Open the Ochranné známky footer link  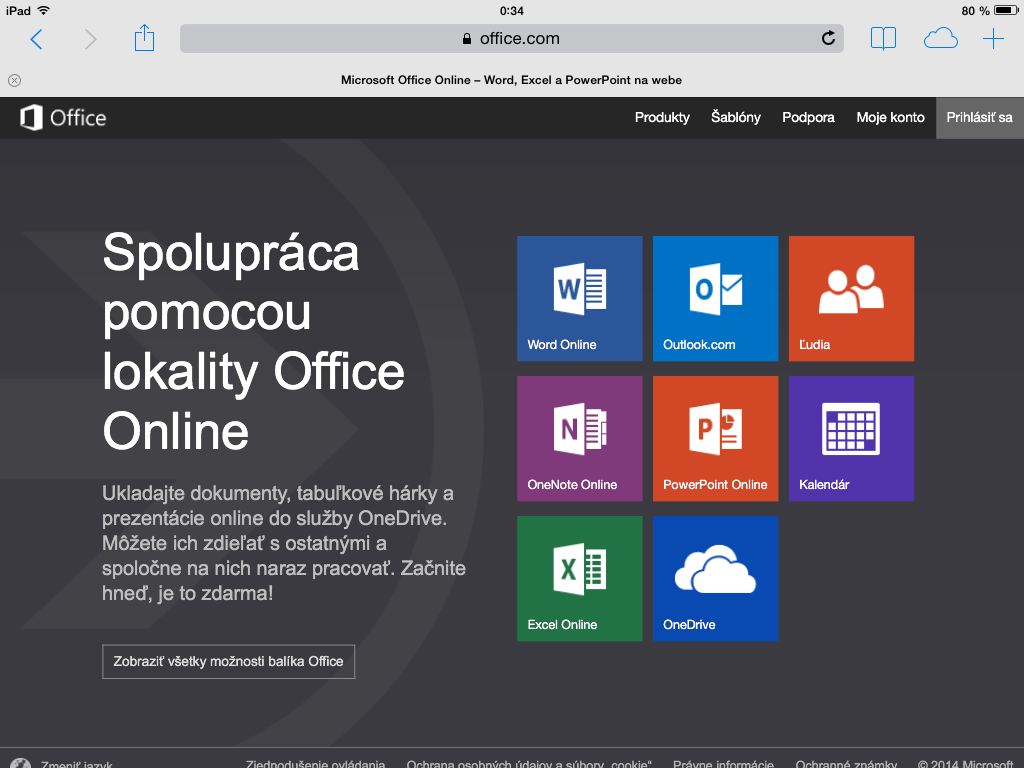pos(846,763)
